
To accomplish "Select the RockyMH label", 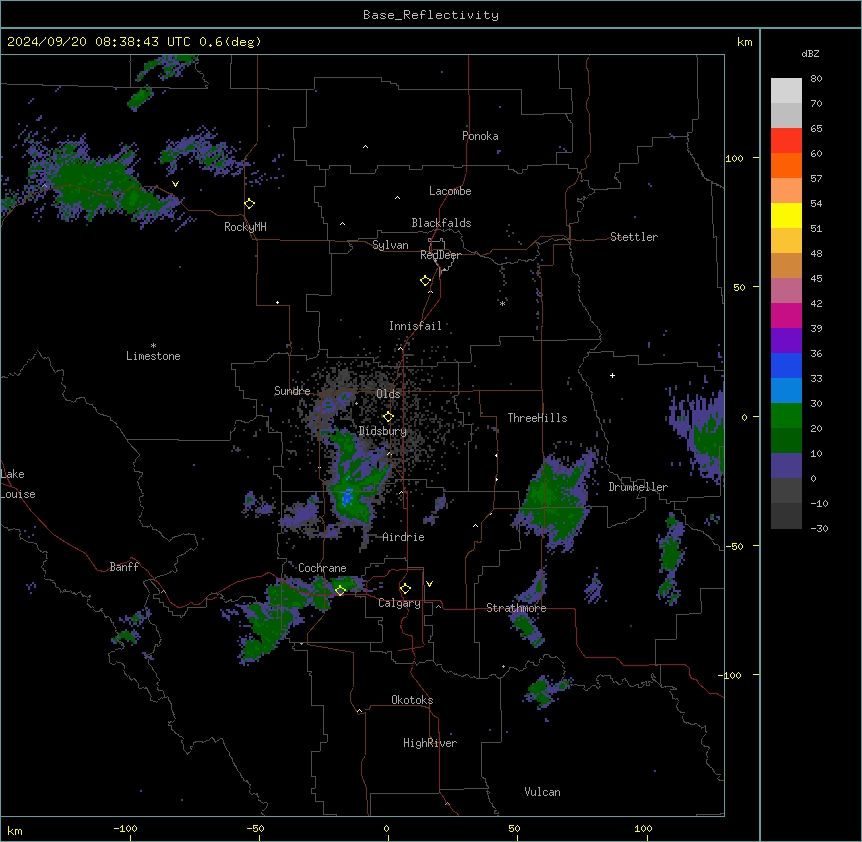I will (245, 227).
